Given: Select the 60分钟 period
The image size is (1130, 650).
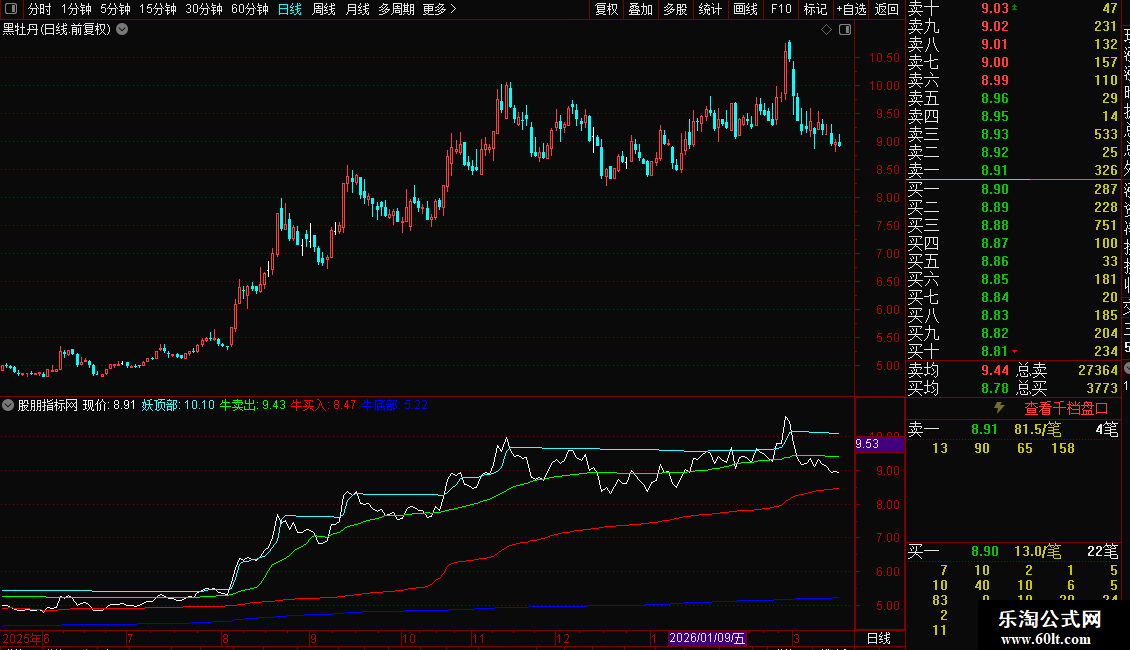Looking at the screenshot, I should click(x=249, y=9).
